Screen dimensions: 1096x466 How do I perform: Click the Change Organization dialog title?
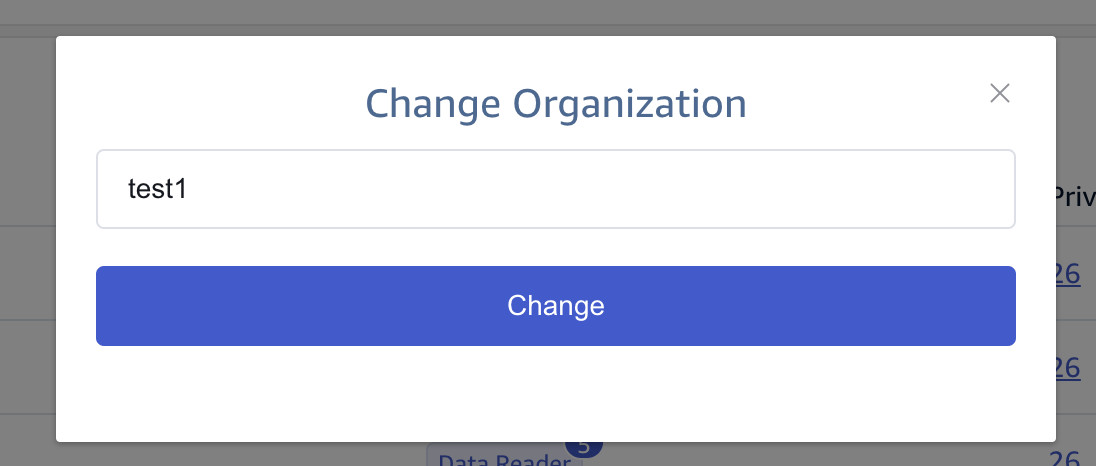point(555,104)
